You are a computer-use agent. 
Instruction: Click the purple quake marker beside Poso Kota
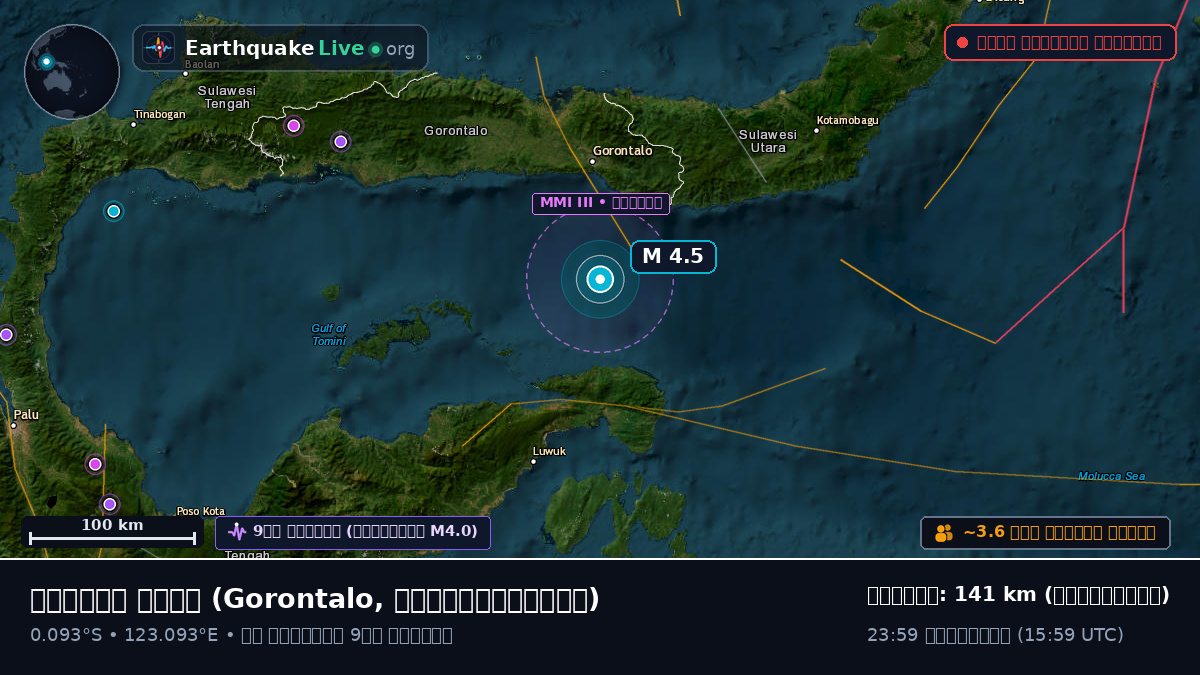pyautogui.click(x=110, y=504)
